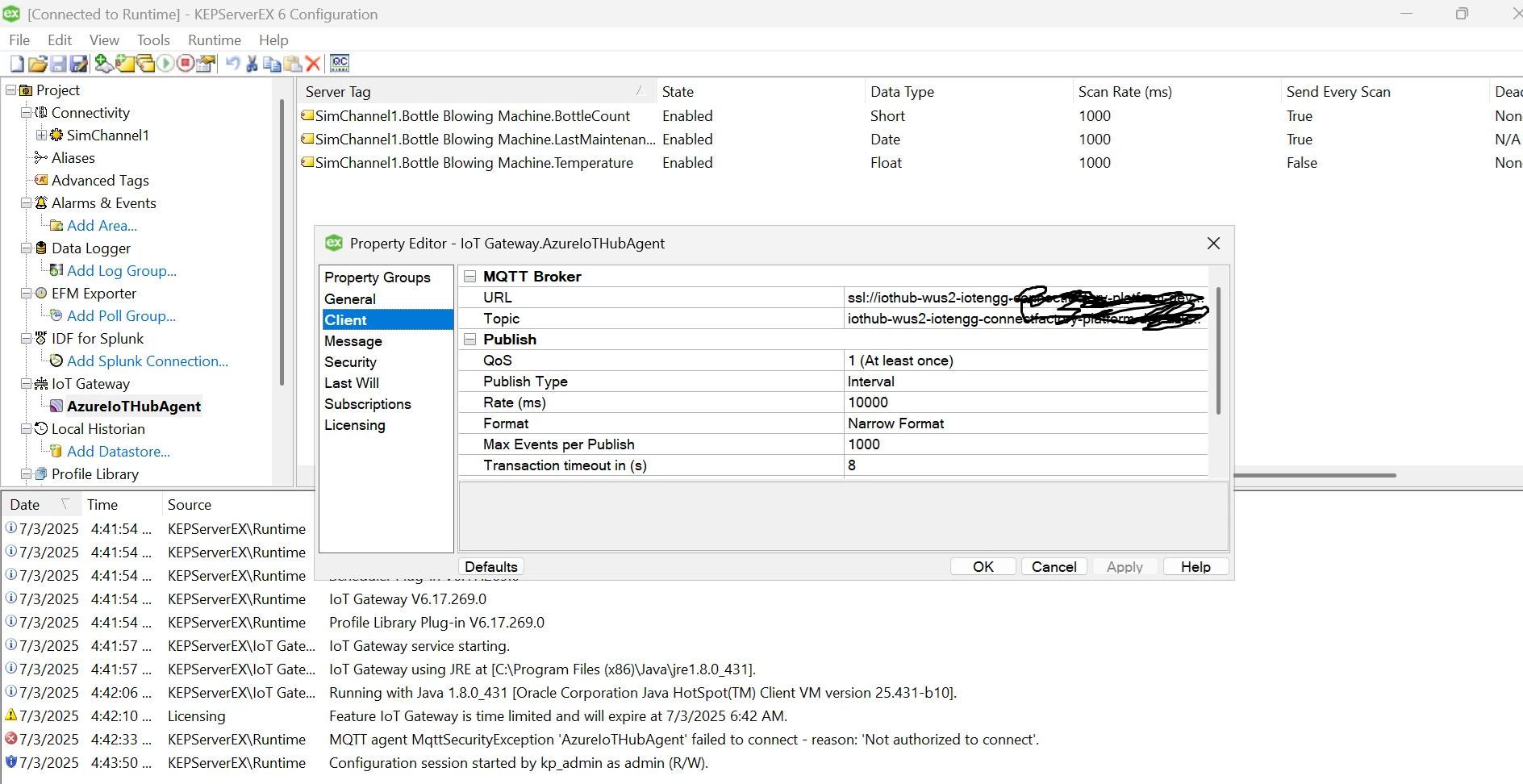This screenshot has width=1523, height=784.
Task: Collapse the Connectivity tree node
Action: coord(26,113)
